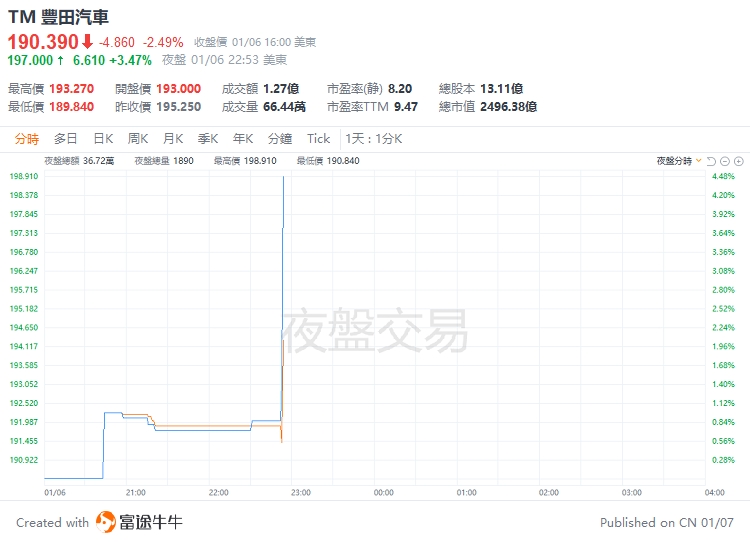Open the 月K chart tab
The height and width of the screenshot is (543, 750).
coord(173,139)
